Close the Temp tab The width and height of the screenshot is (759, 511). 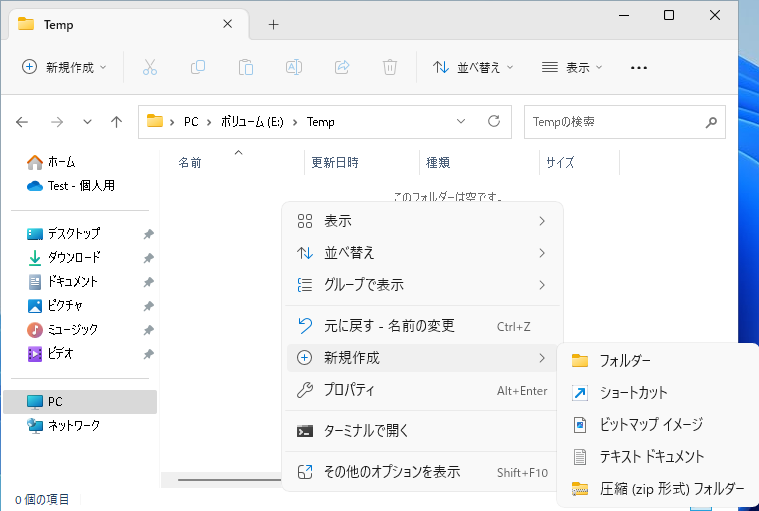tap(228, 24)
